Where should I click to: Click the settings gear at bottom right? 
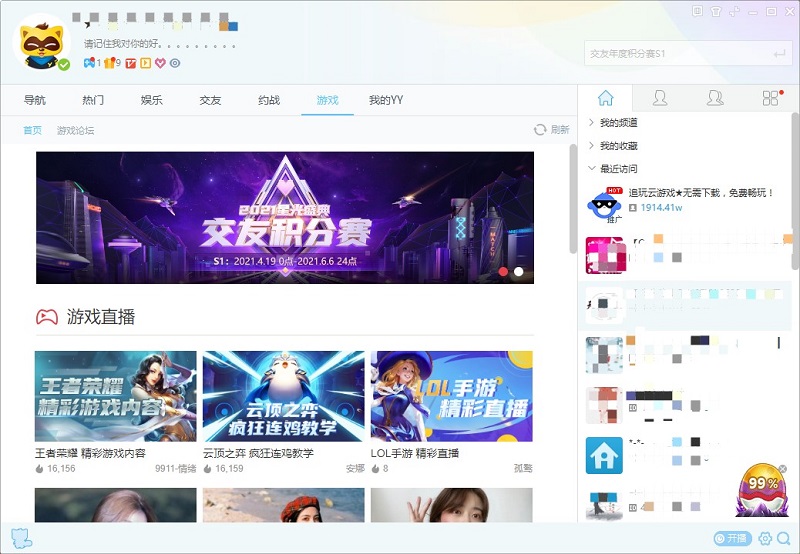pyautogui.click(x=765, y=539)
